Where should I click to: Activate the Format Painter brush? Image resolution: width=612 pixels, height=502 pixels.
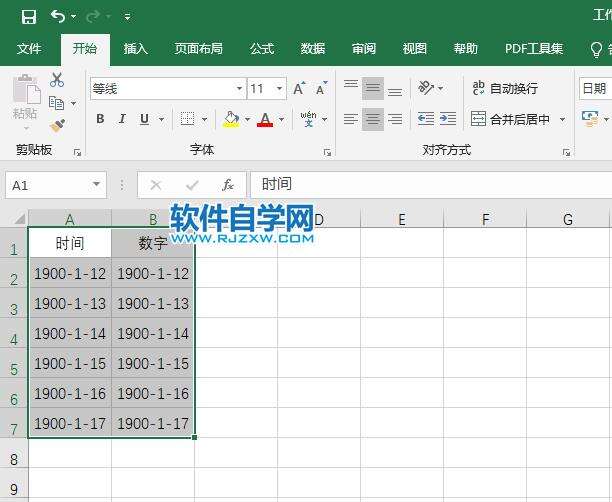click(x=57, y=126)
